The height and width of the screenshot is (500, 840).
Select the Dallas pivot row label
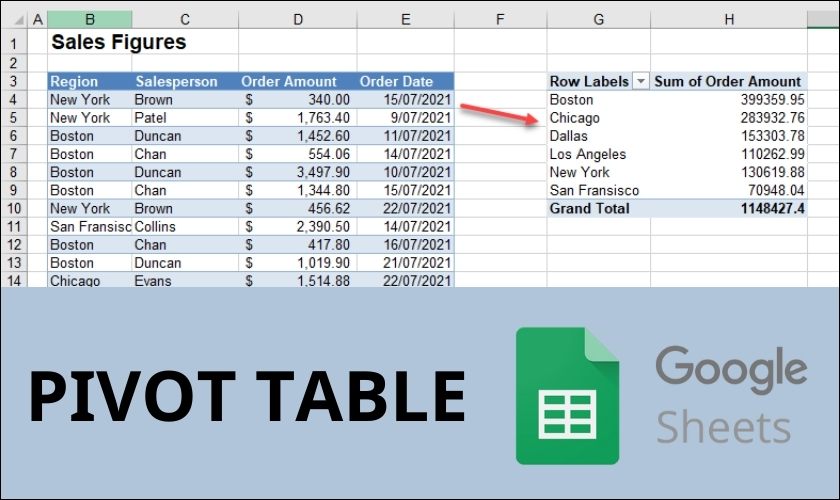click(598, 136)
